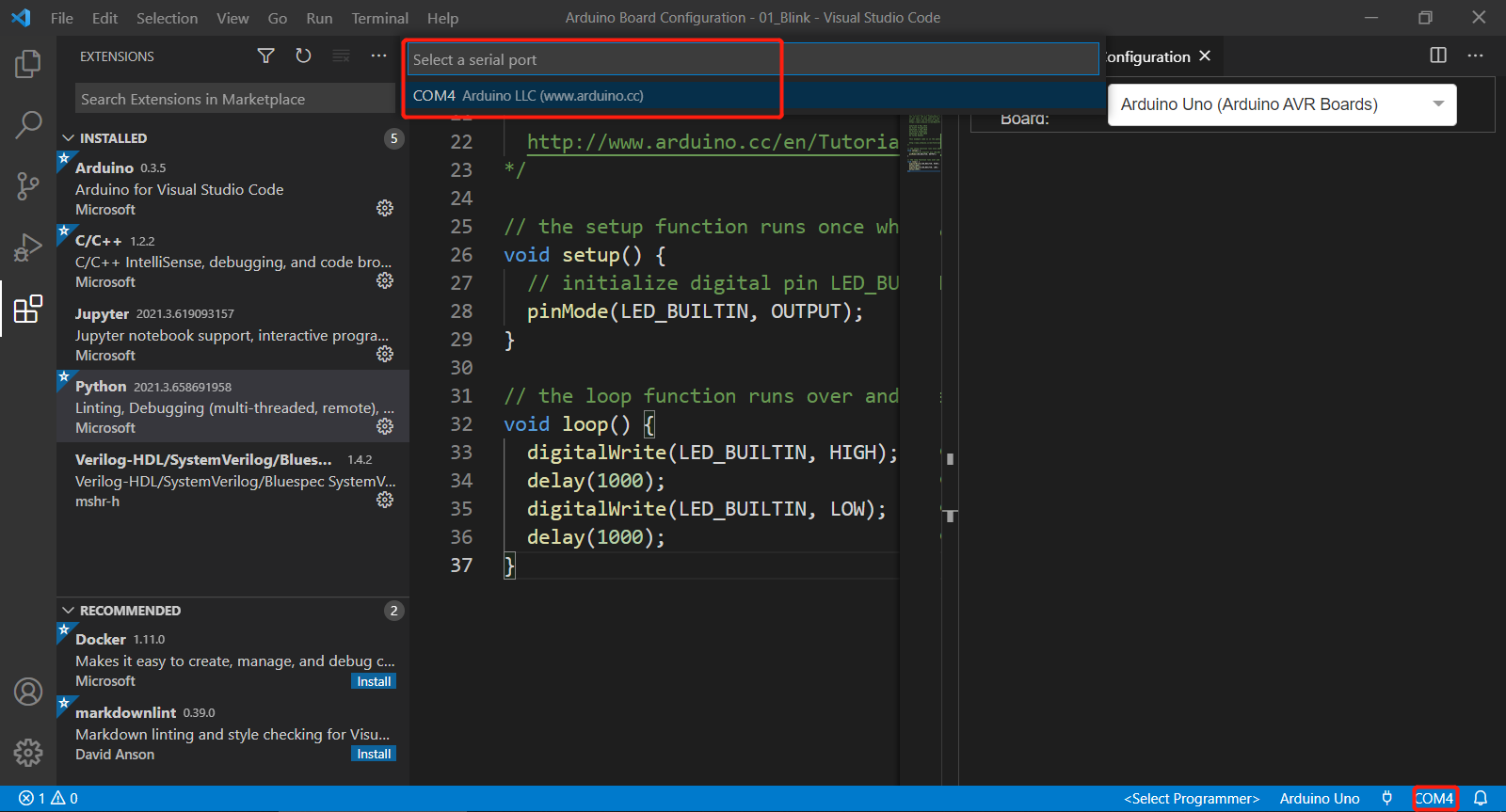Select the markdownlint recommended extension entry
The width and height of the screenshot is (1506, 812).
(232, 733)
